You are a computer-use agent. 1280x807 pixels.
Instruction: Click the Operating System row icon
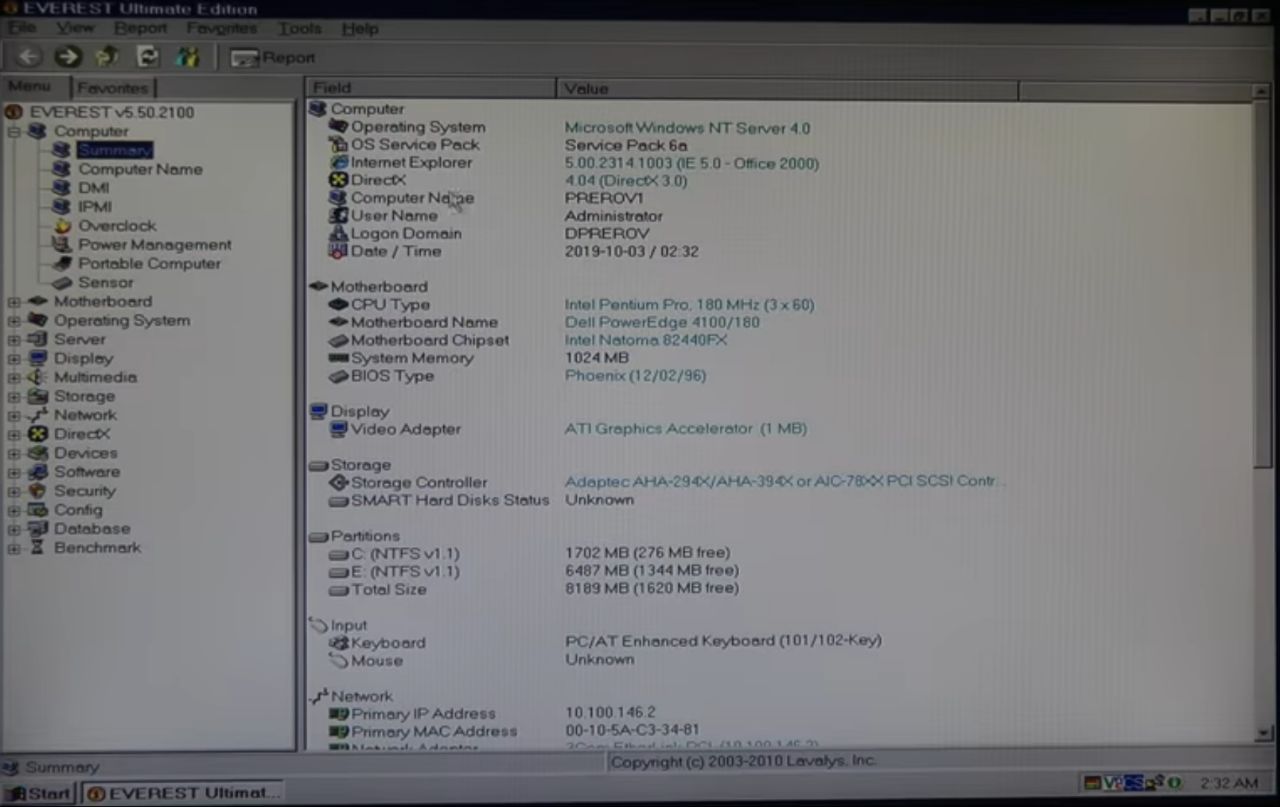click(x=338, y=127)
